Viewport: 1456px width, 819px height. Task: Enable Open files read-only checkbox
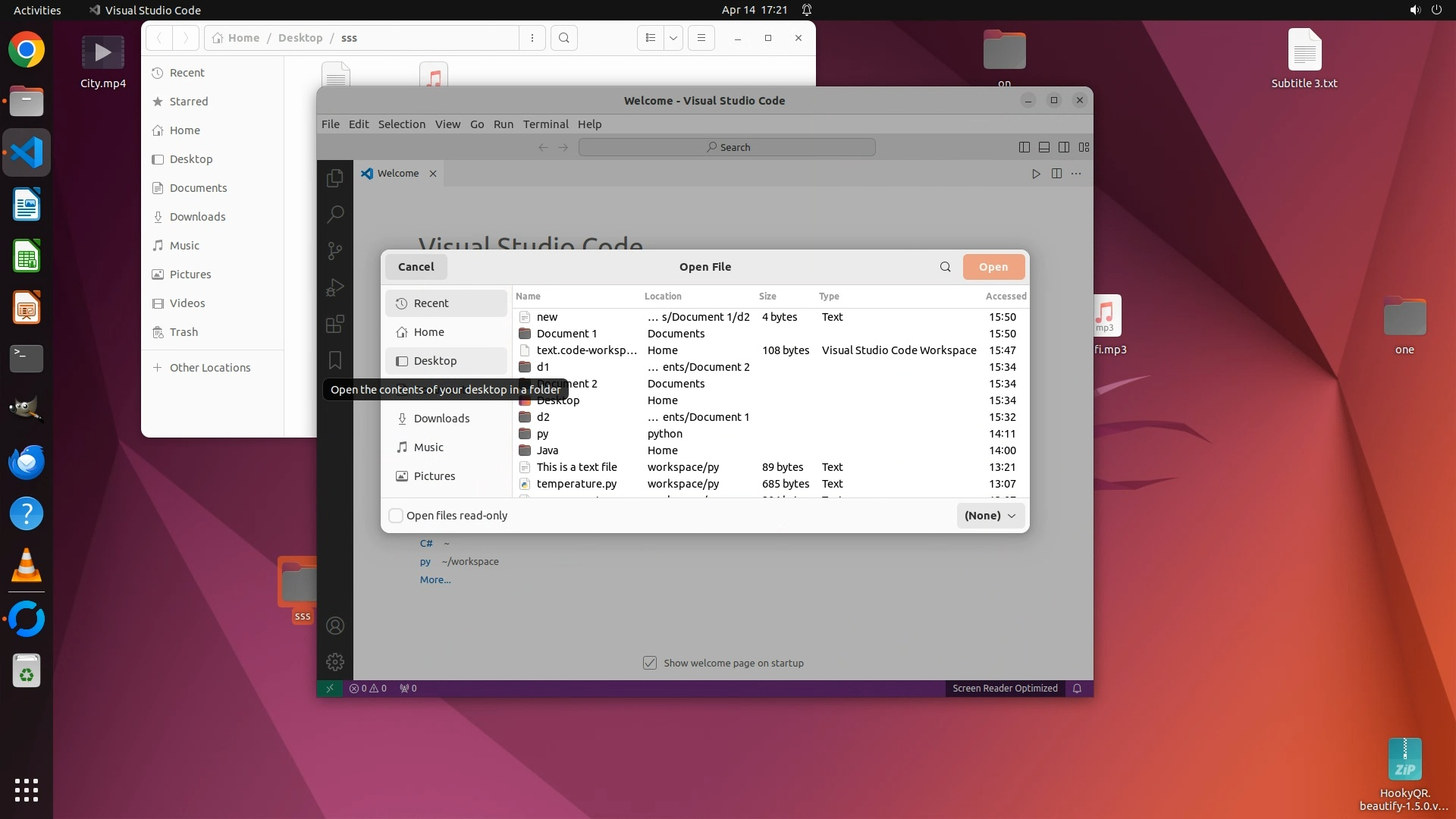point(396,516)
